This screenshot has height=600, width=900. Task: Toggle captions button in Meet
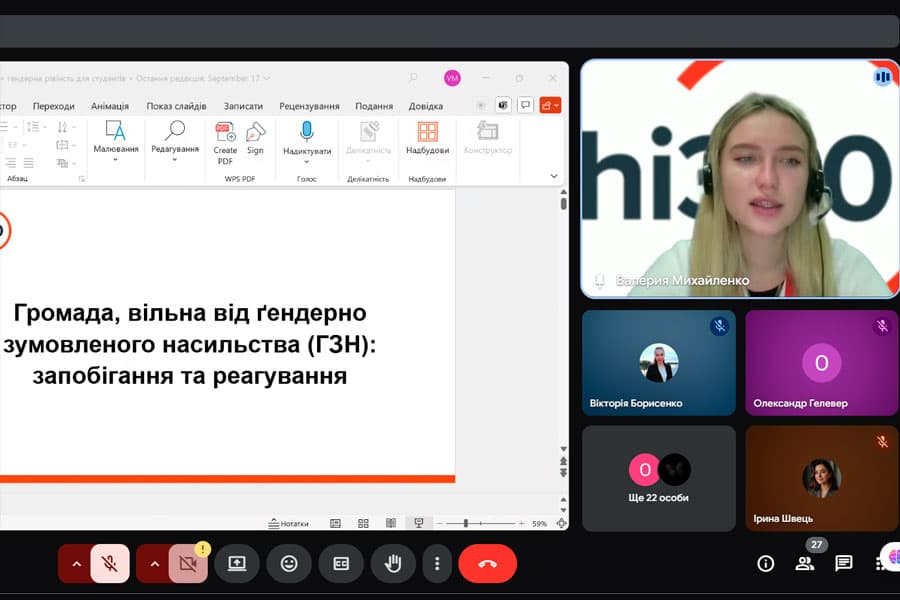[341, 563]
